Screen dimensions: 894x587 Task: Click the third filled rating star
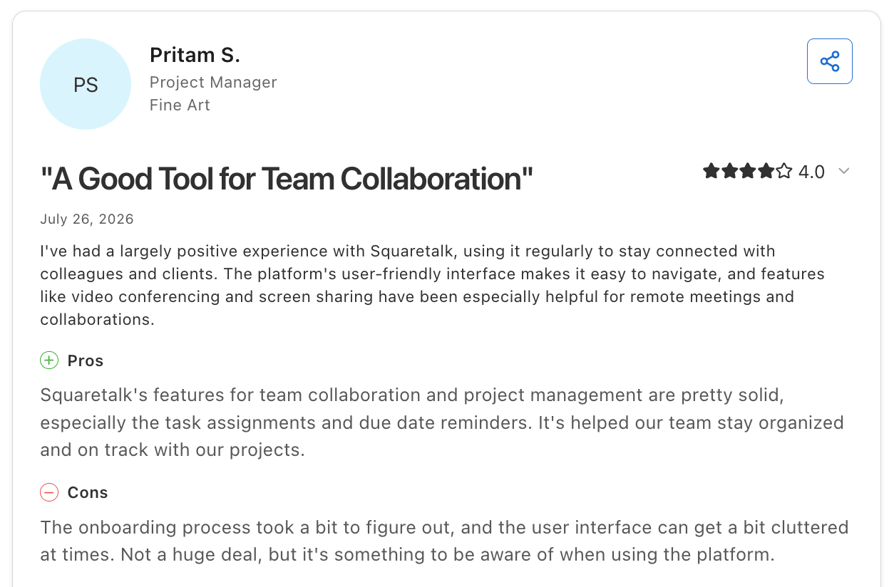tap(748, 170)
